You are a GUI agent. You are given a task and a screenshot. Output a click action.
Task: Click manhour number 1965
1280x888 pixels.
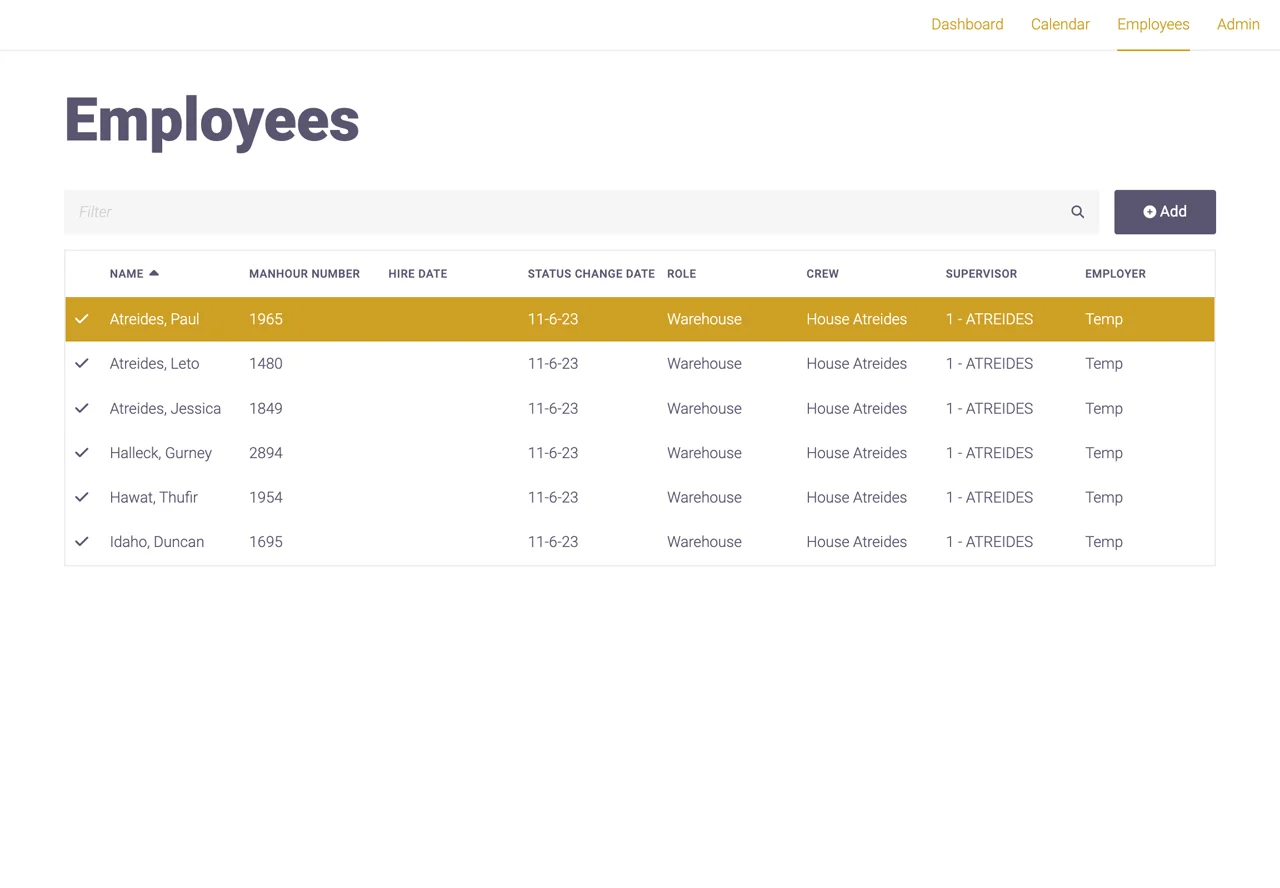click(x=266, y=319)
